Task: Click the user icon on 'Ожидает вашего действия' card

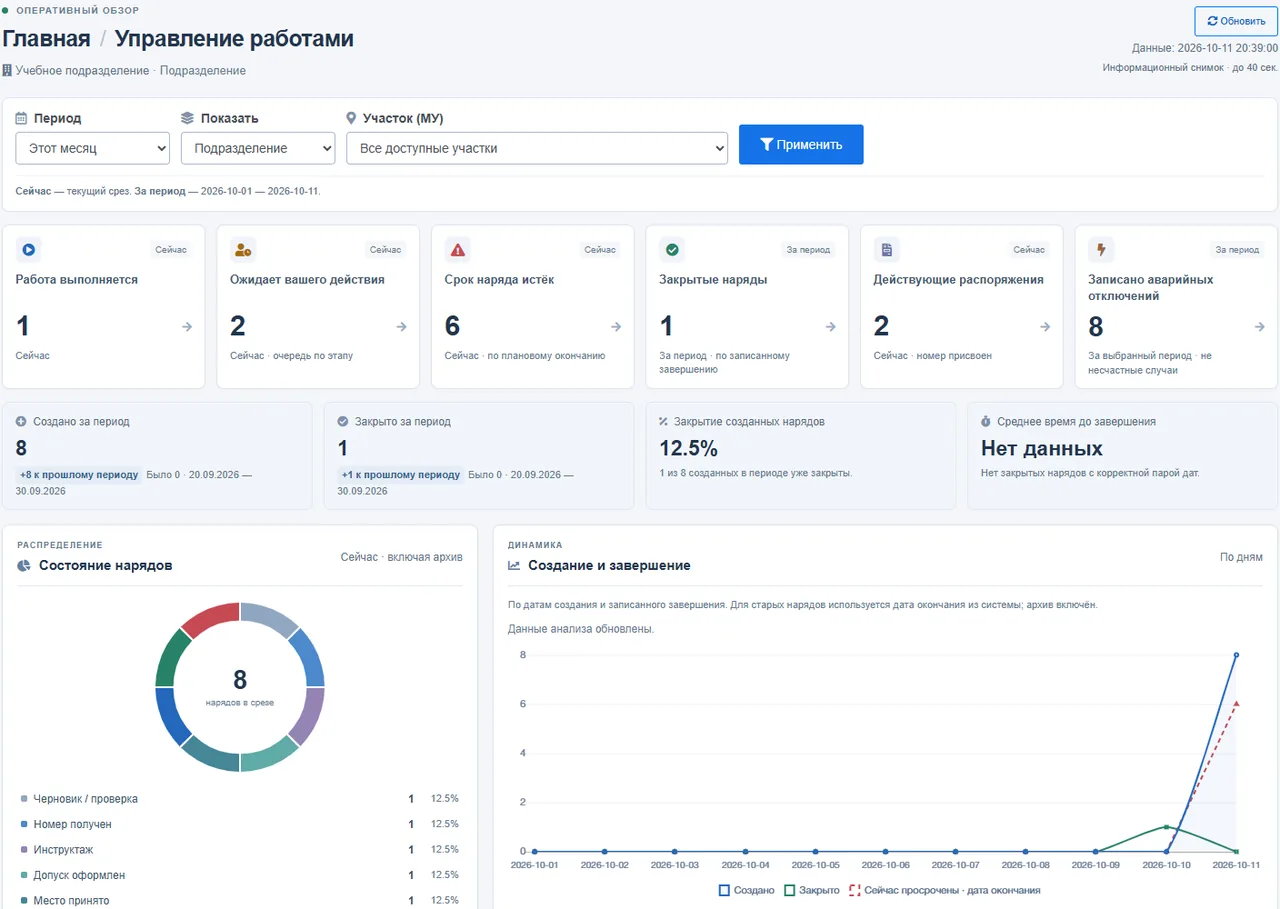Action: pyautogui.click(x=243, y=249)
